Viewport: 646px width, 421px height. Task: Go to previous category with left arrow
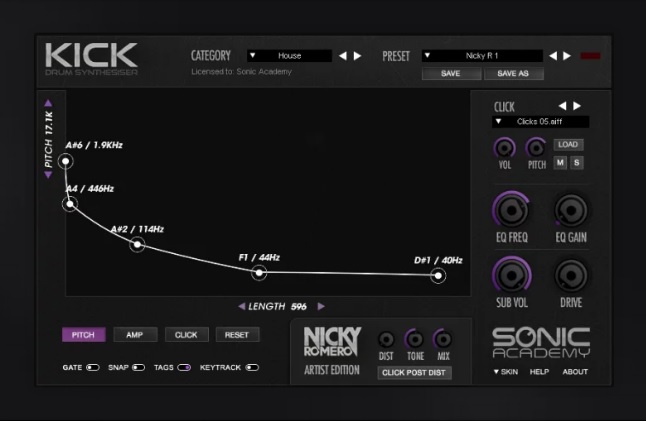pyautogui.click(x=343, y=56)
